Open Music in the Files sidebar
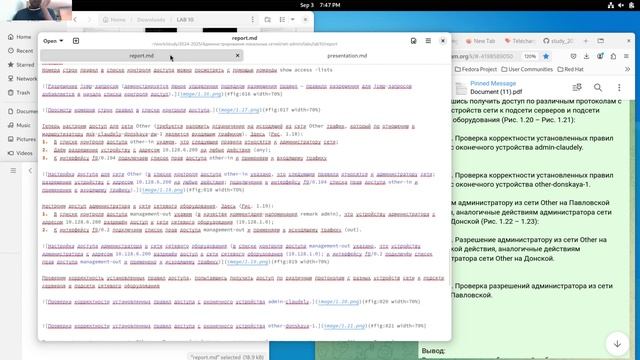 [x=19, y=125]
